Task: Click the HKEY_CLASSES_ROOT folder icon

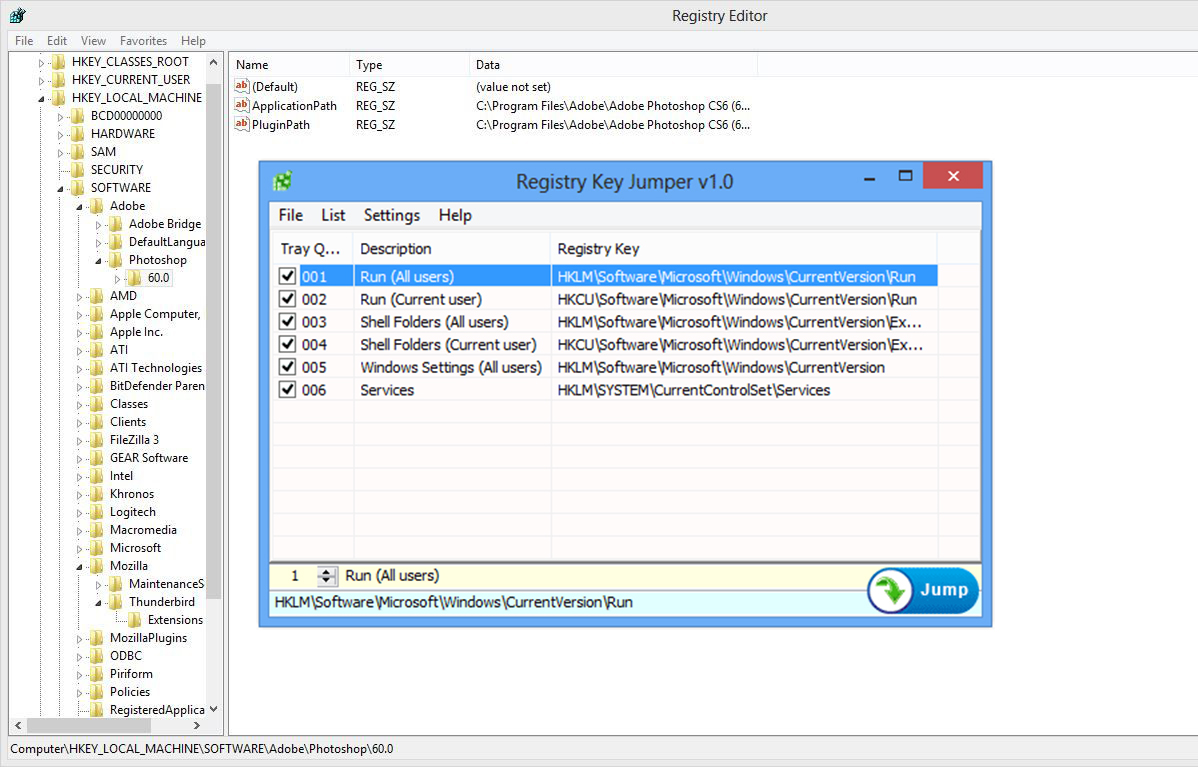Action: click(59, 62)
